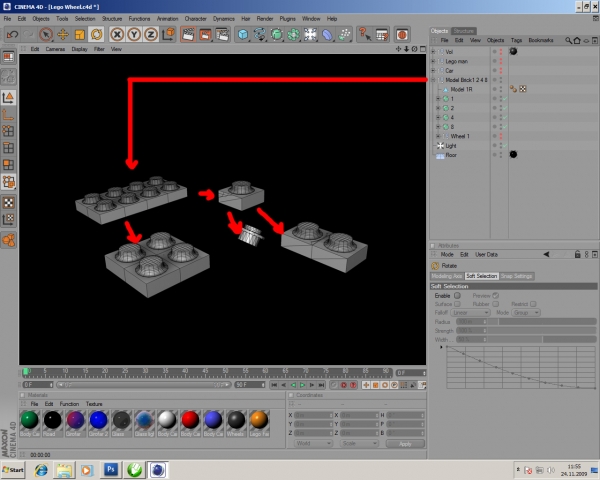Expand the Car object

tap(433, 70)
